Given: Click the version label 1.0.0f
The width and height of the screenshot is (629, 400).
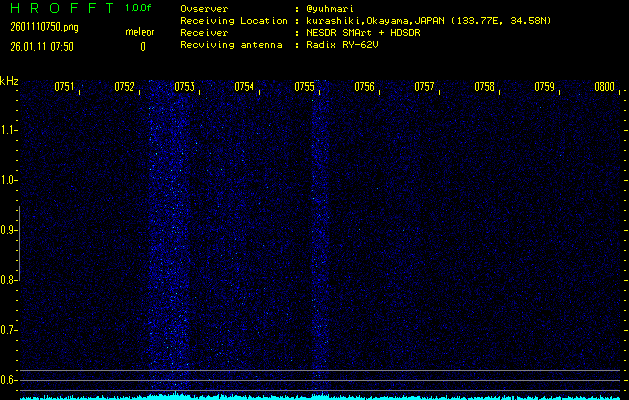Looking at the screenshot, I should pos(138,8).
